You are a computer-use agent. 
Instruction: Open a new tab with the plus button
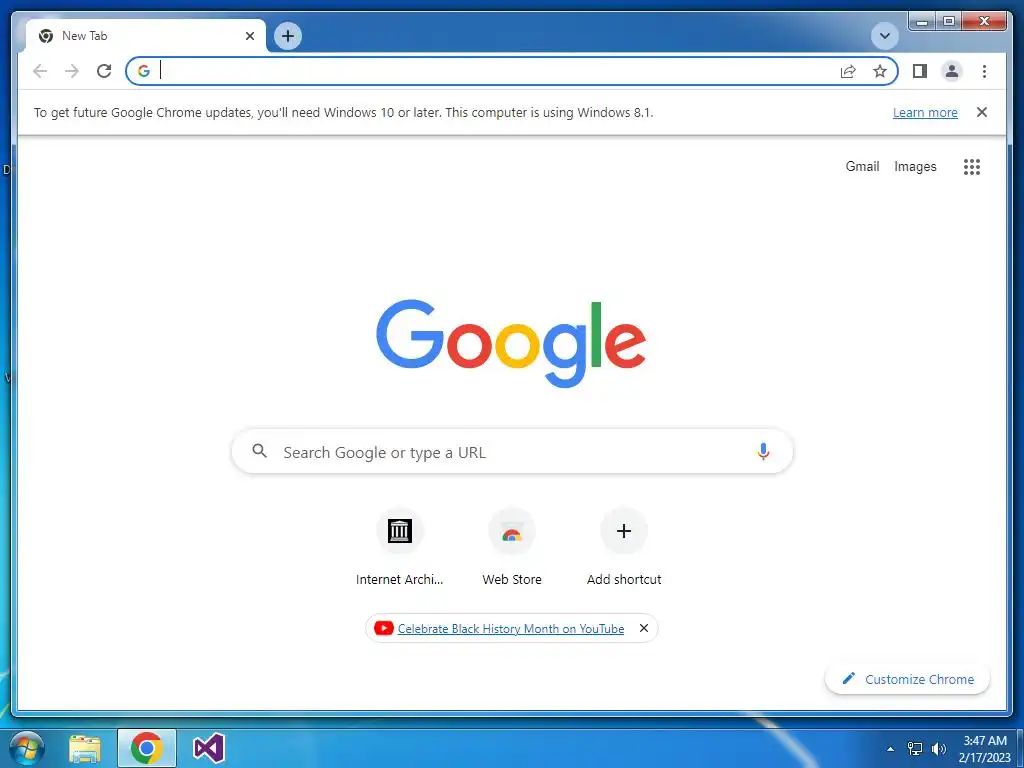(x=288, y=36)
